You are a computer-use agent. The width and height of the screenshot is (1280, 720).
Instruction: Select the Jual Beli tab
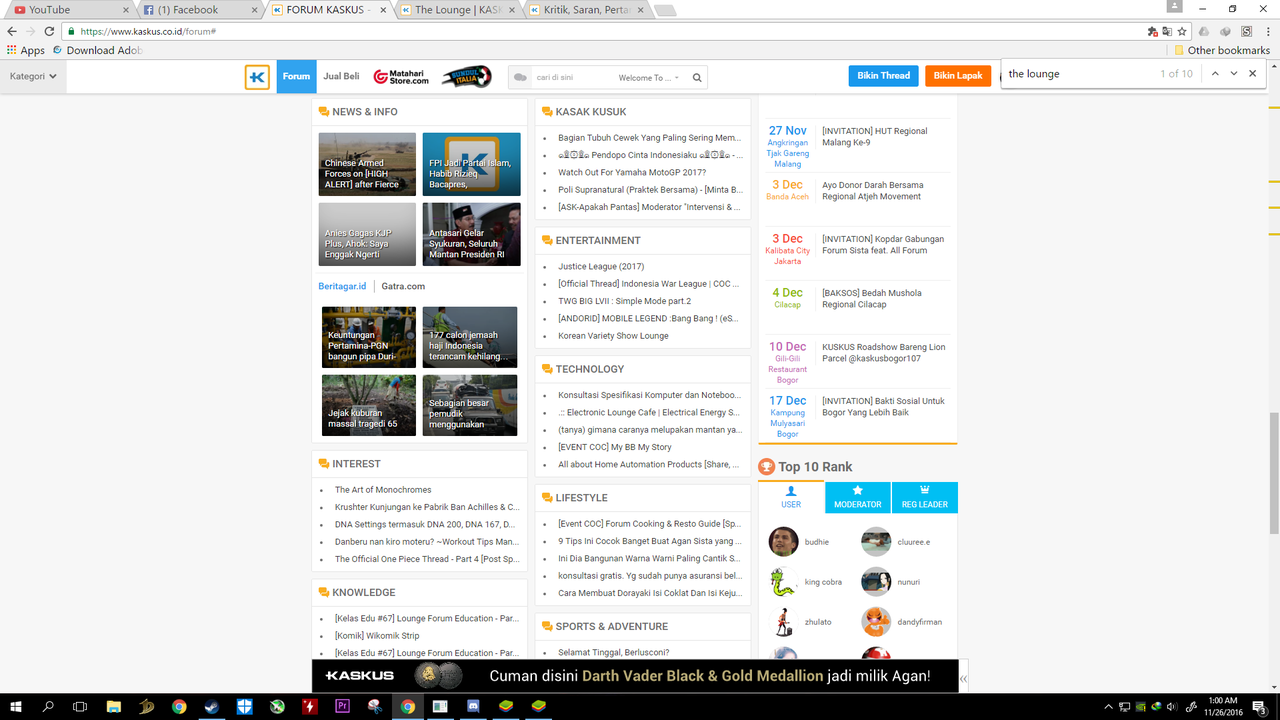[341, 76]
